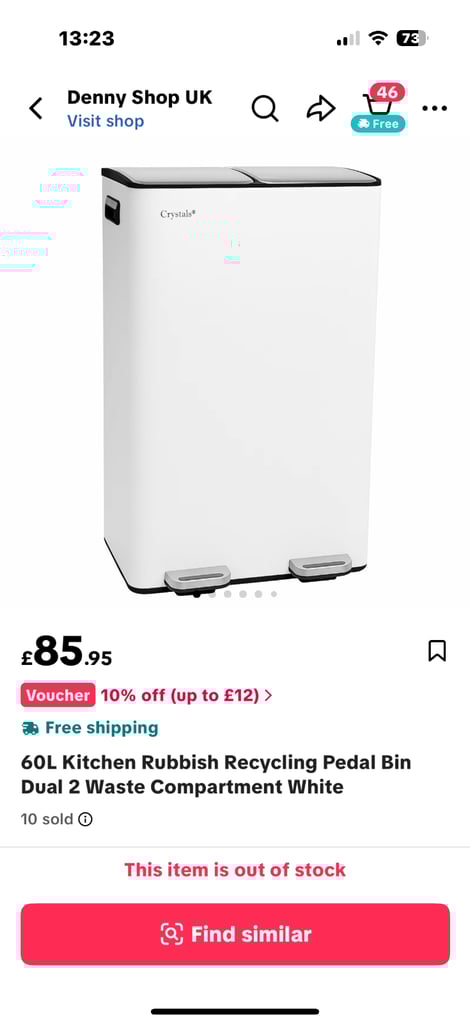Bookmark this bin with the save icon

click(437, 650)
